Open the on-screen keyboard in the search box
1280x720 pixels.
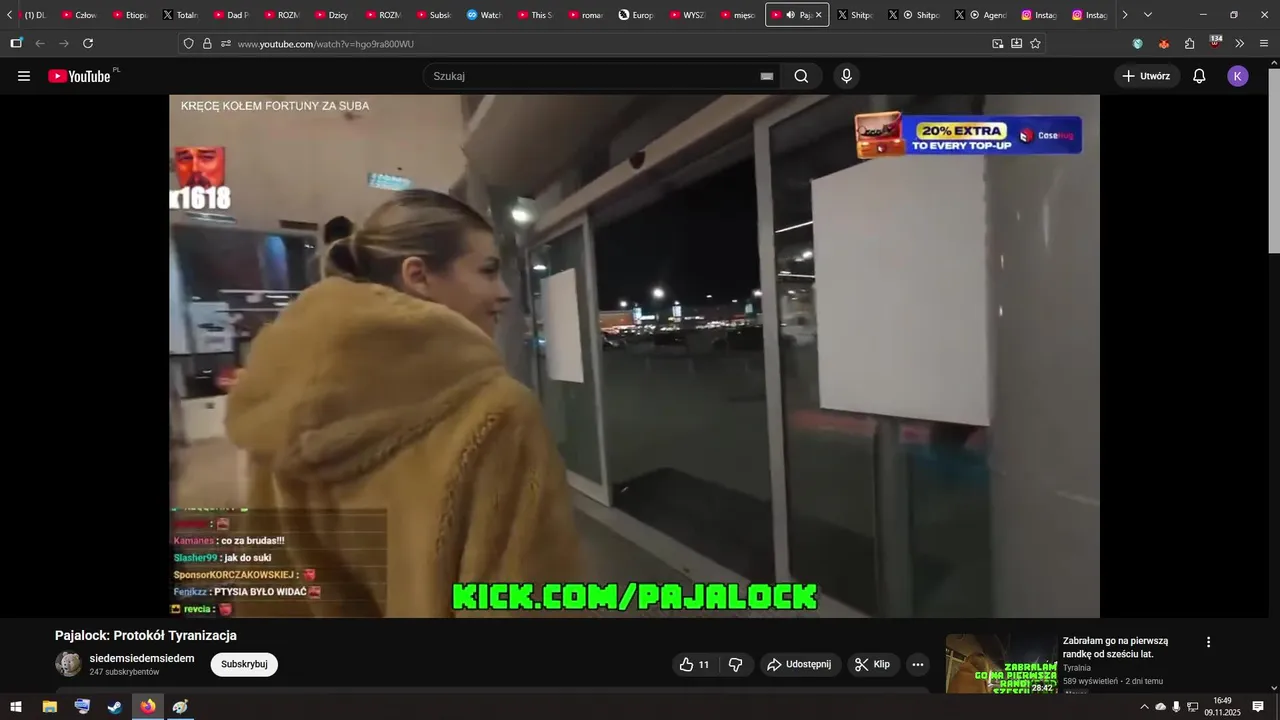[x=767, y=76]
